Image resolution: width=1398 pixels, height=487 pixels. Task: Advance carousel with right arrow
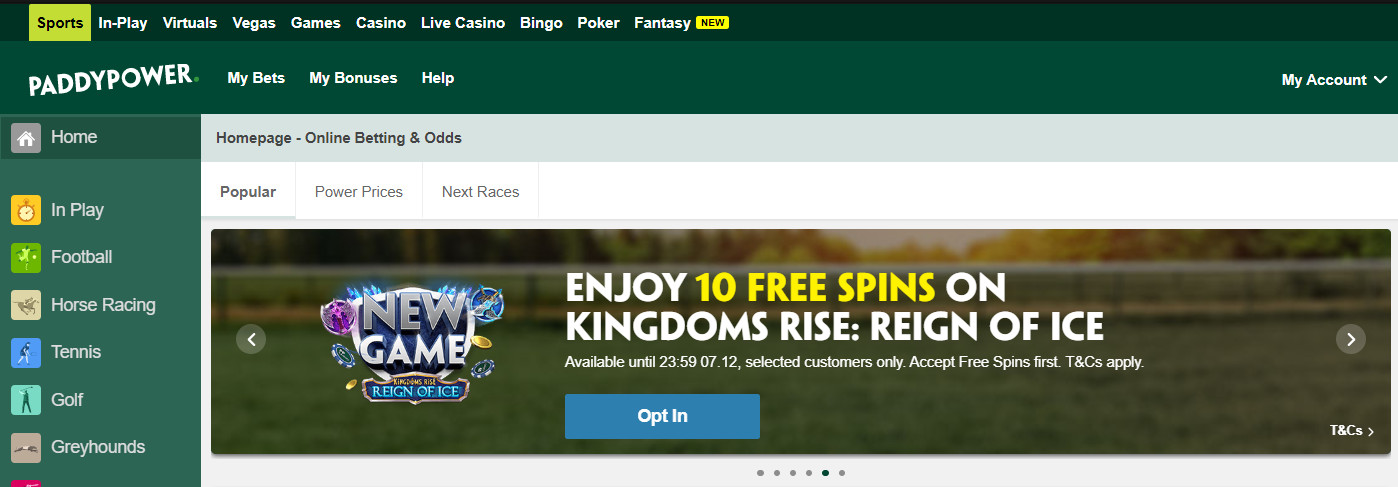1351,339
